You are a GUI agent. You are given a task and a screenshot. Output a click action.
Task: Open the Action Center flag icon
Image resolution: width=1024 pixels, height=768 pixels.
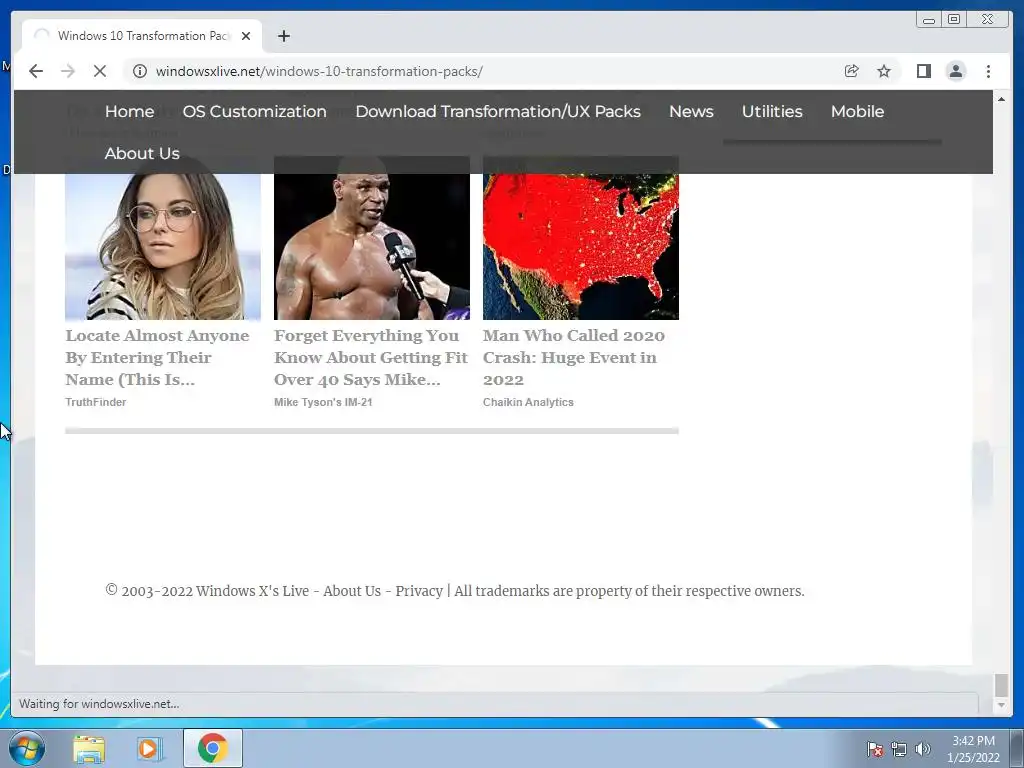tap(874, 749)
